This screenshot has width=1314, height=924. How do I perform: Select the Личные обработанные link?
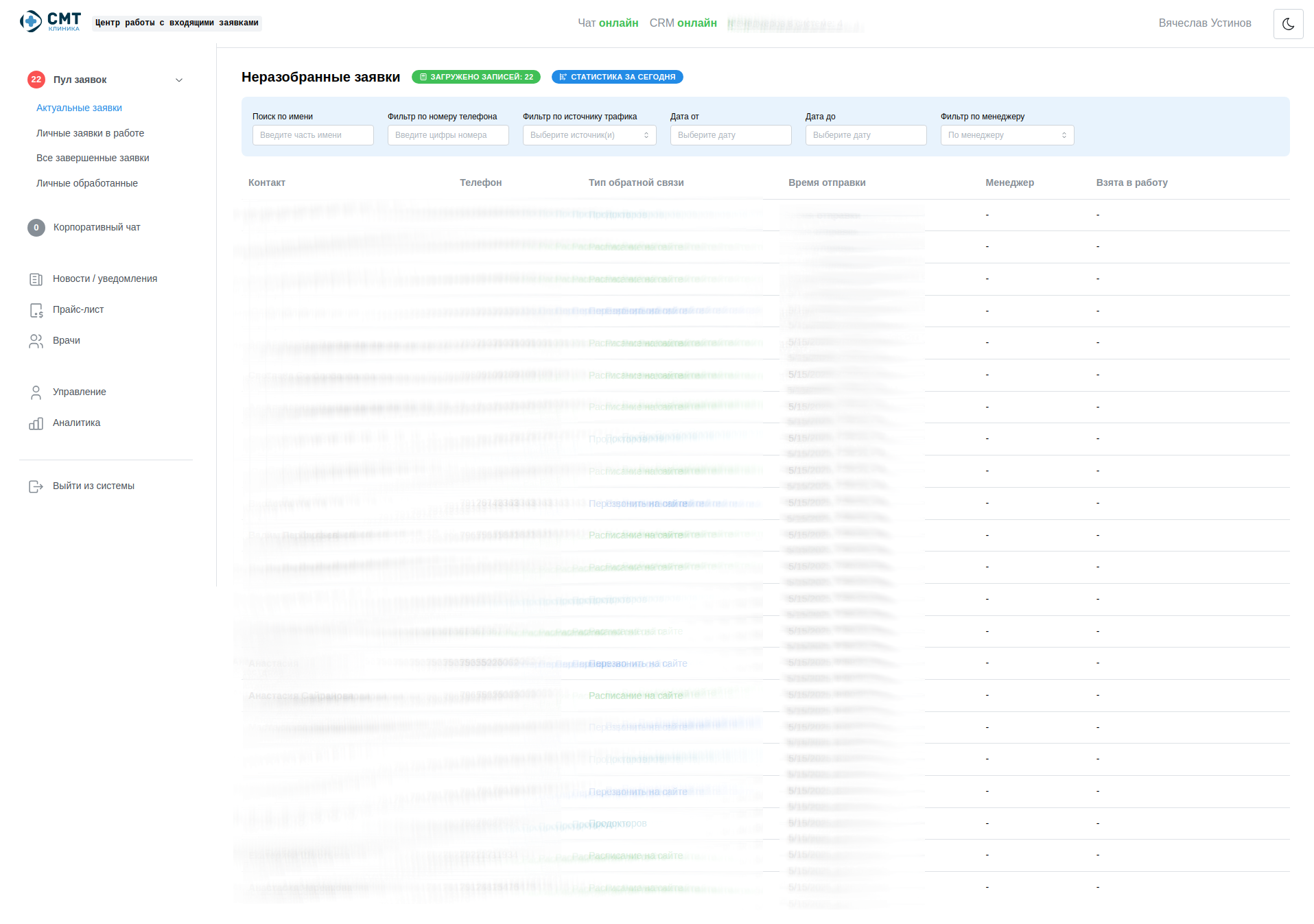[86, 183]
